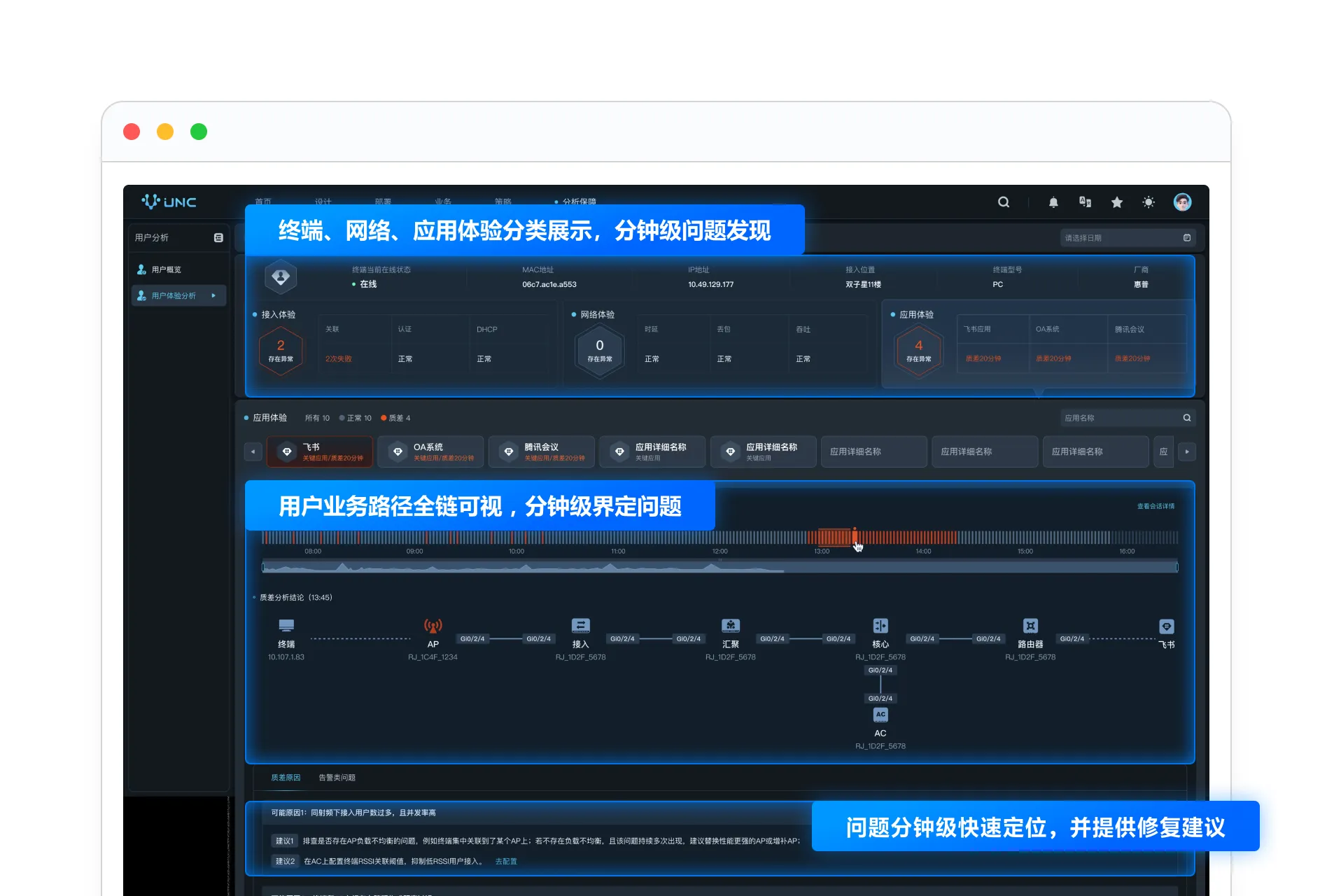Open the 请选择日期 date picker
1327x896 pixels.
pyautogui.click(x=1127, y=238)
